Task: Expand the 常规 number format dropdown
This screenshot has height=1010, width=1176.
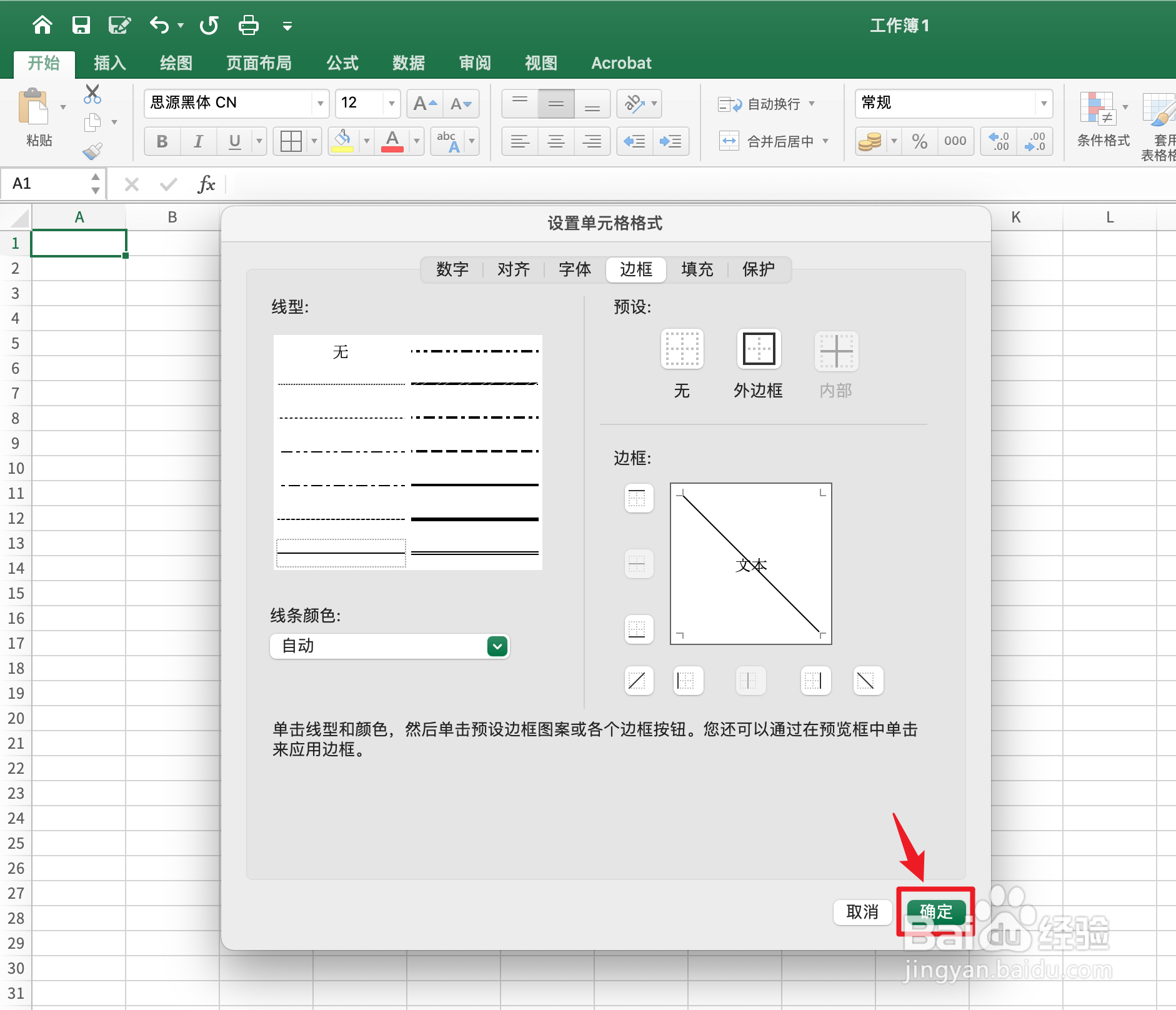Action: 1042,104
